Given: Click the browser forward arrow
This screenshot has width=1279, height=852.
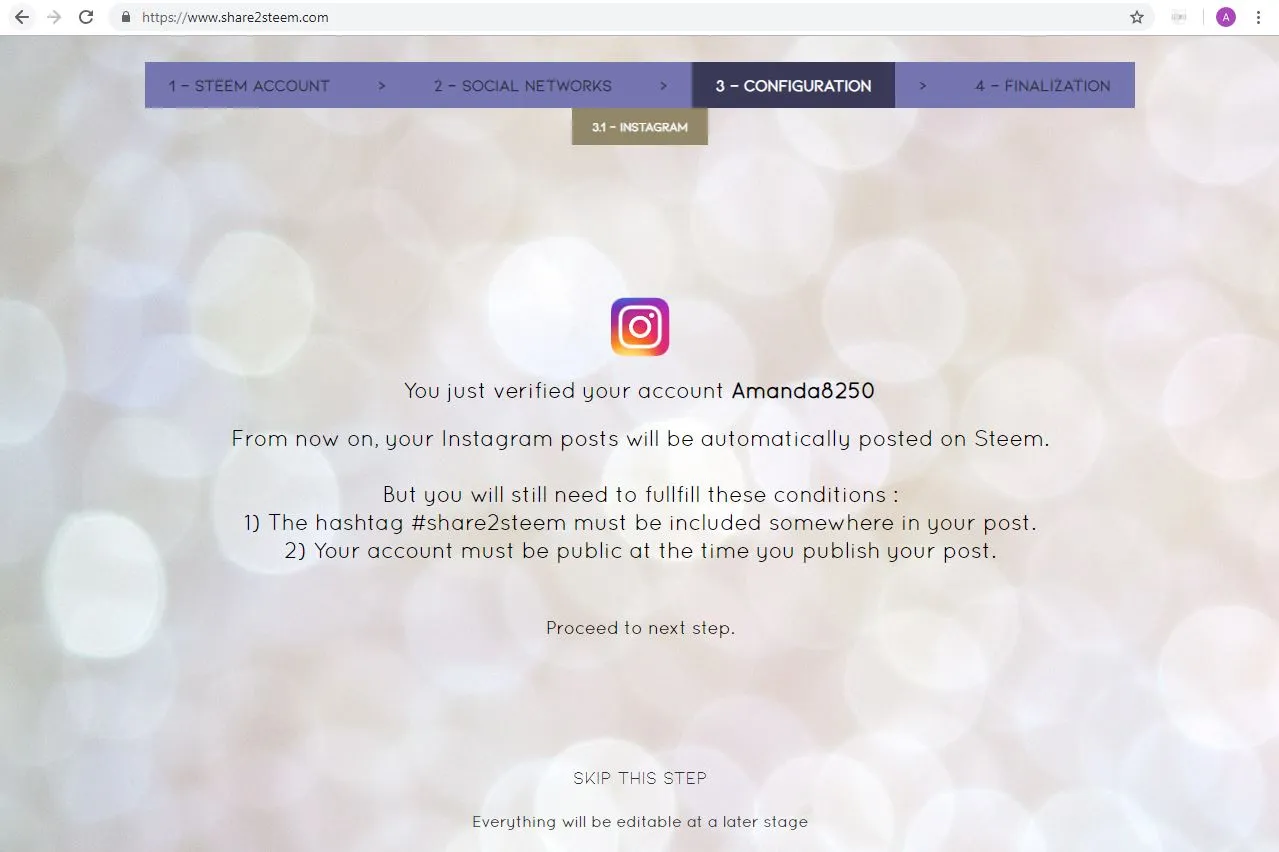Looking at the screenshot, I should 54,17.
